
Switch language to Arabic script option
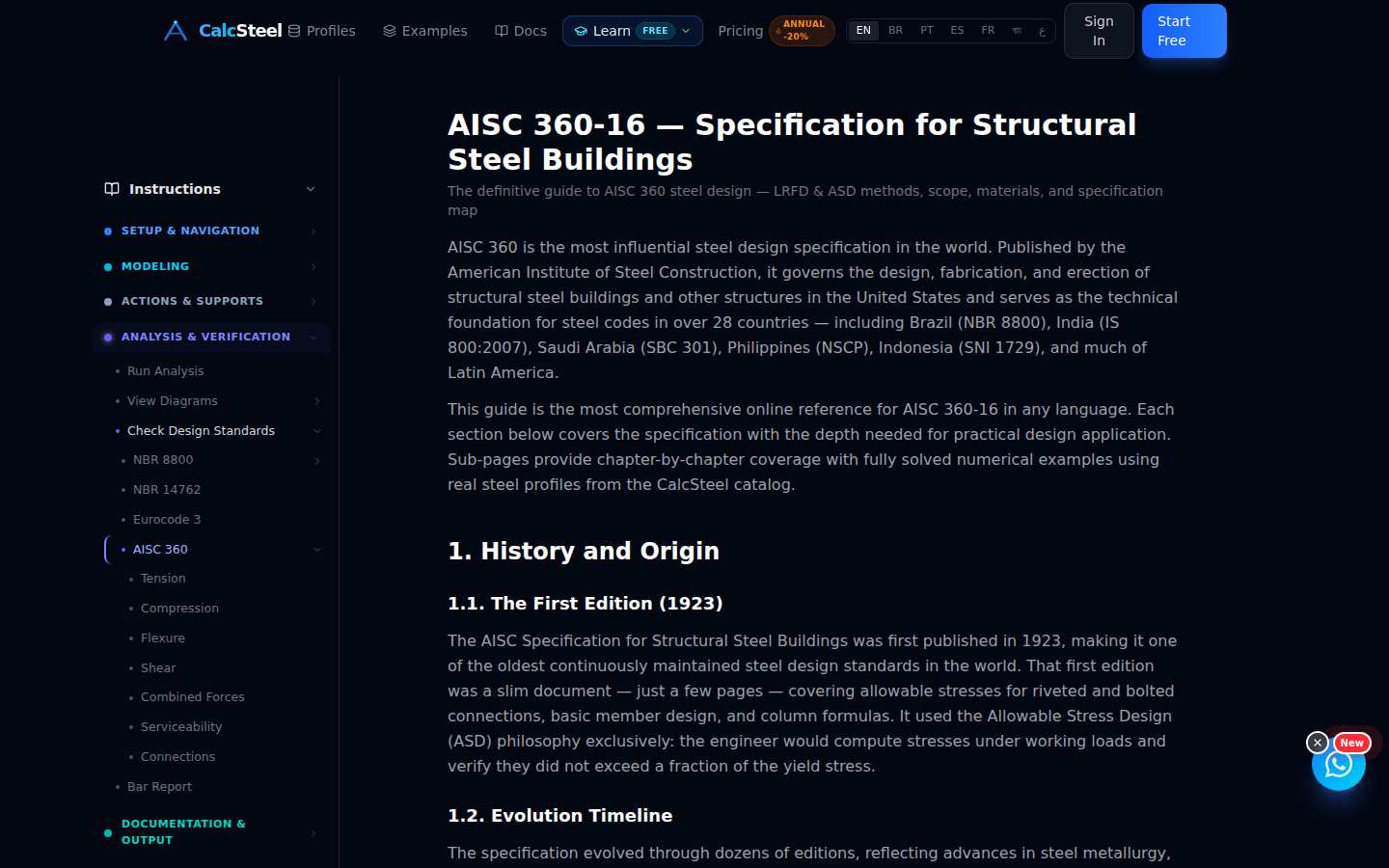pyautogui.click(x=1042, y=31)
